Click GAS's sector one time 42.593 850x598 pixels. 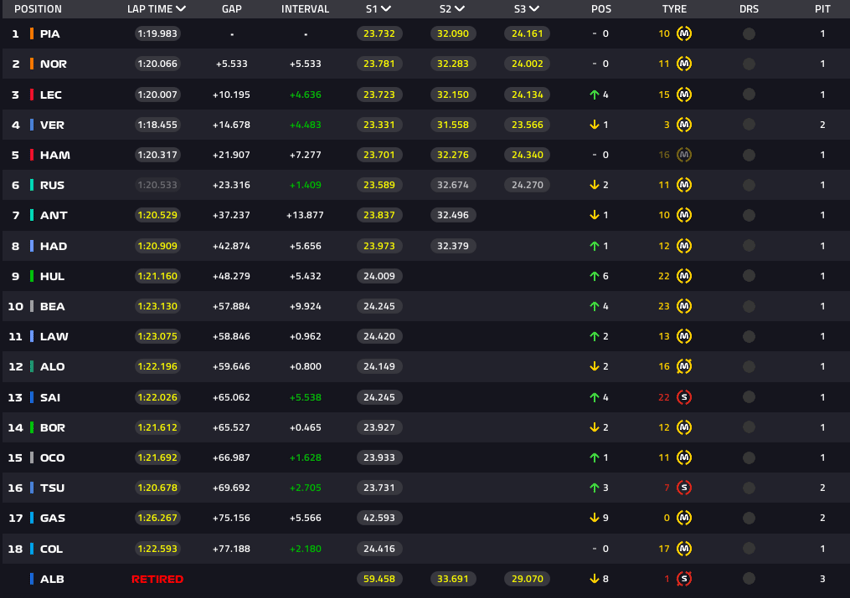point(379,518)
